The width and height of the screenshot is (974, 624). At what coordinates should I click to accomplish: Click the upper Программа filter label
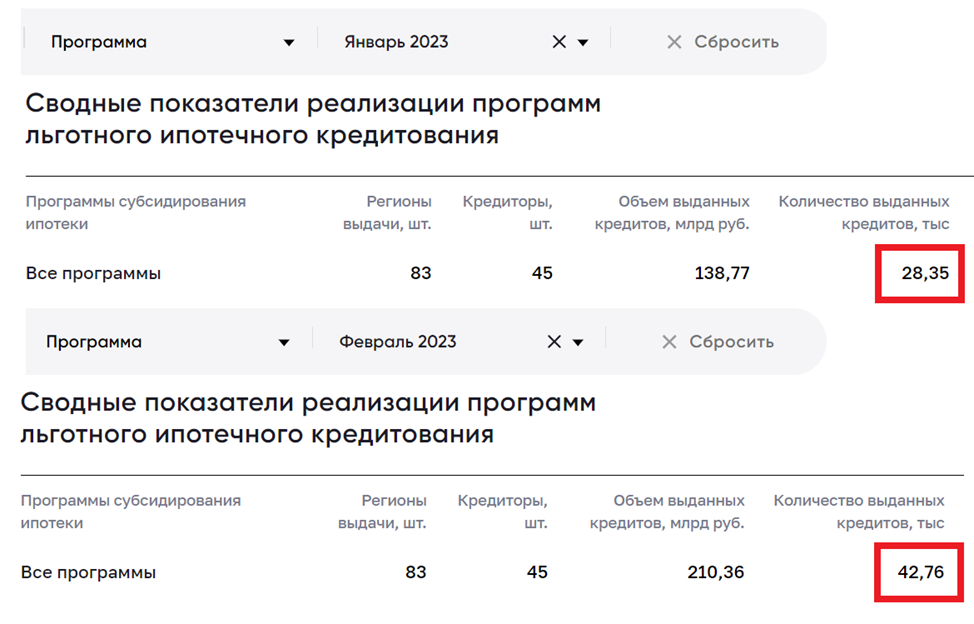99,42
